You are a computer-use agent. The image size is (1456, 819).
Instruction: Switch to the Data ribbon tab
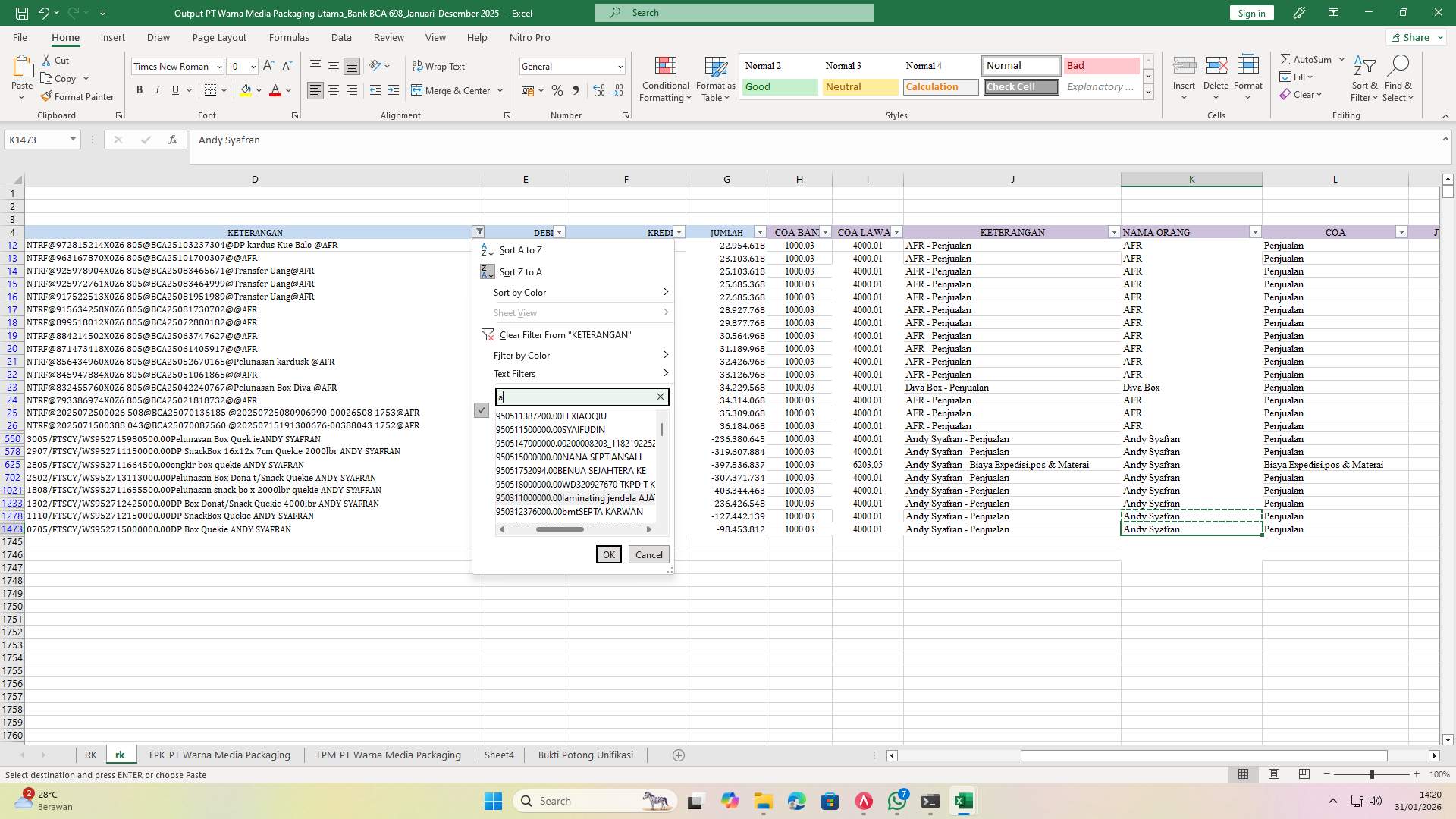341,37
